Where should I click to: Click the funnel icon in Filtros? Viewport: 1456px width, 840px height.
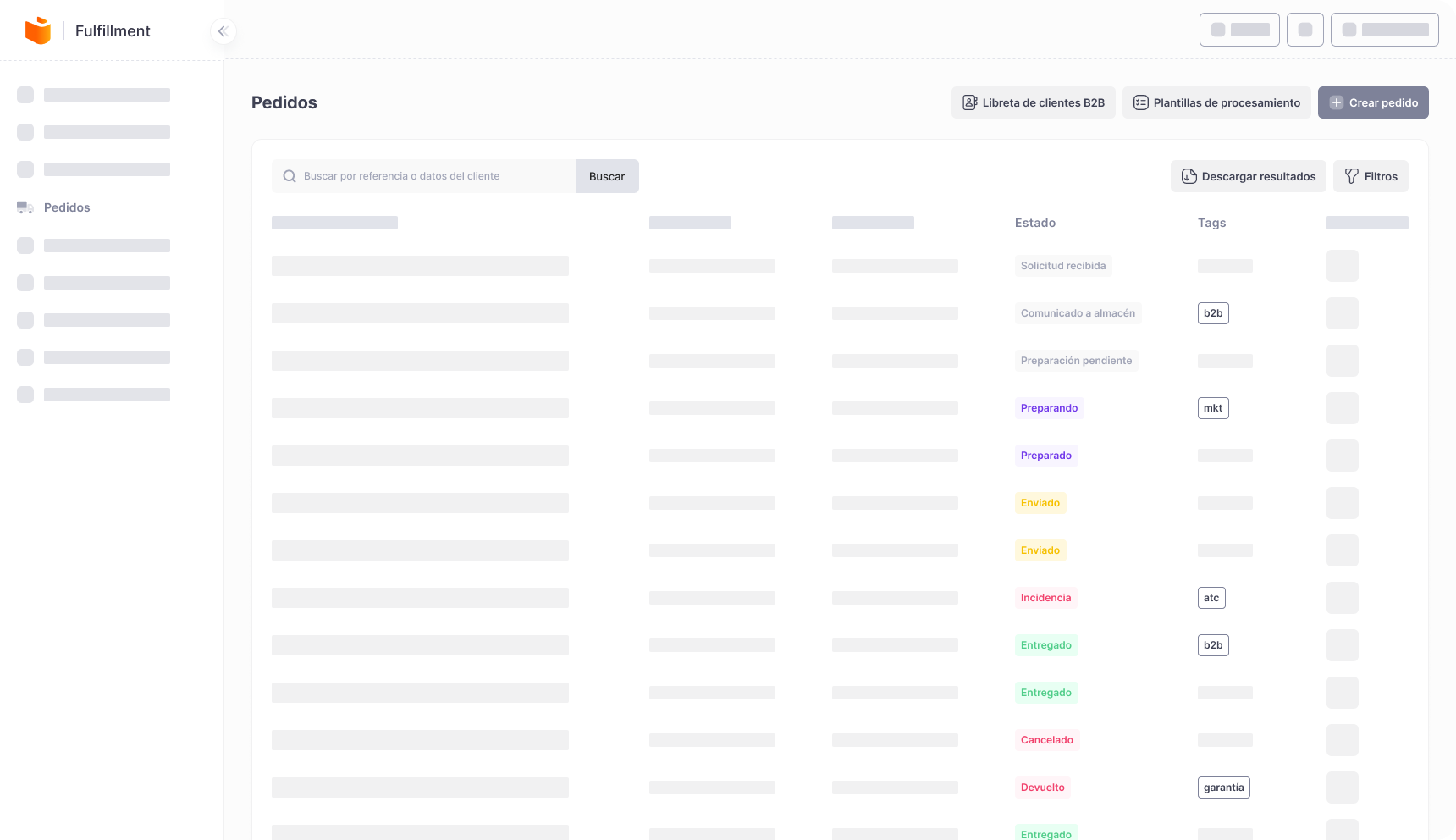pos(1352,176)
